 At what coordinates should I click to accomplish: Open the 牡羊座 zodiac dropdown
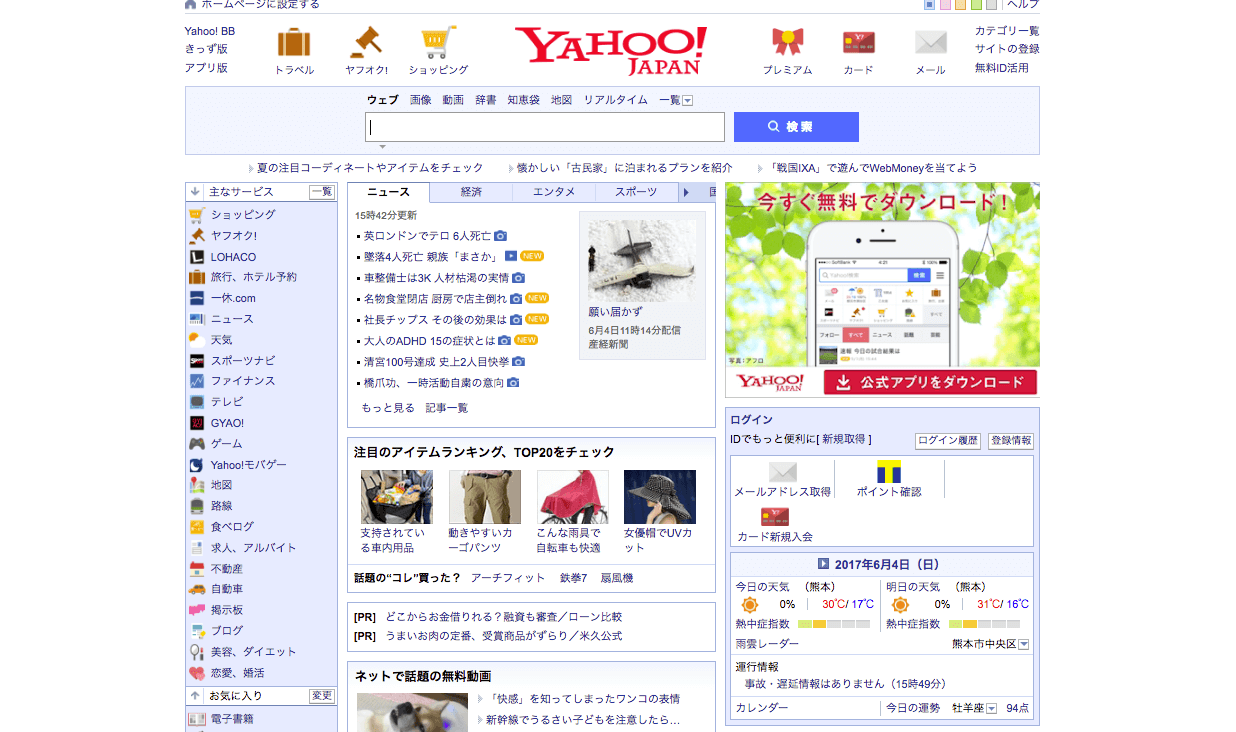click(991, 709)
